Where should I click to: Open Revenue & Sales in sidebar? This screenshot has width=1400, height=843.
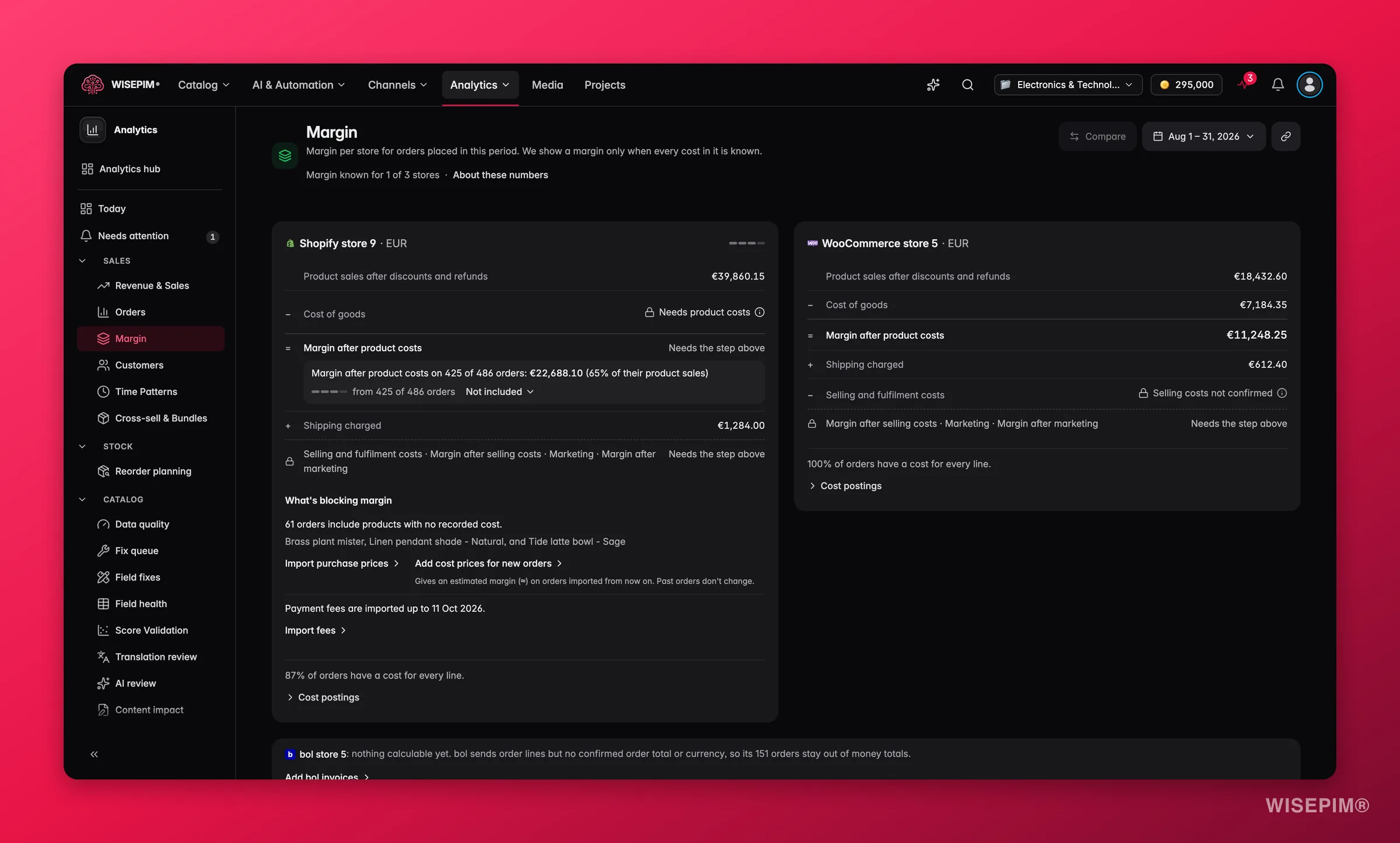(x=150, y=285)
